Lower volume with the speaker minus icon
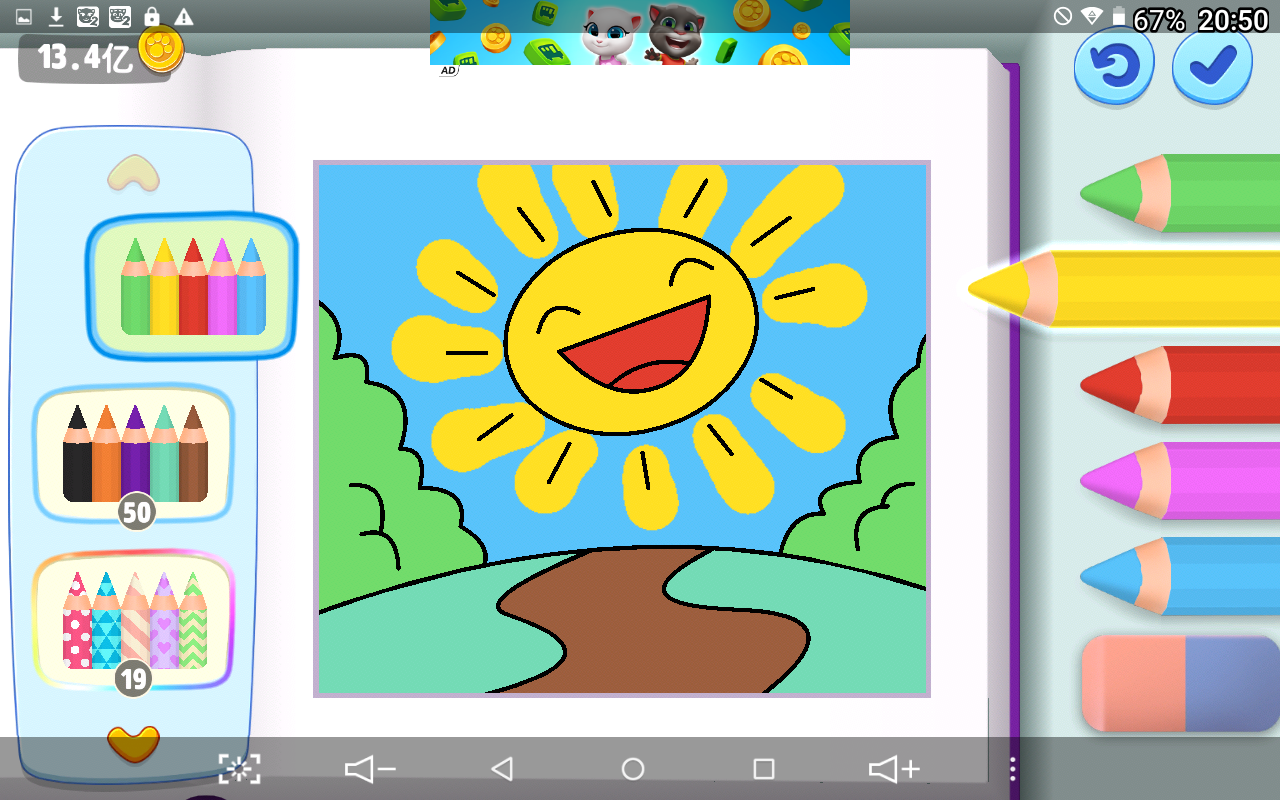Screen dimensions: 1280x800 point(370,768)
